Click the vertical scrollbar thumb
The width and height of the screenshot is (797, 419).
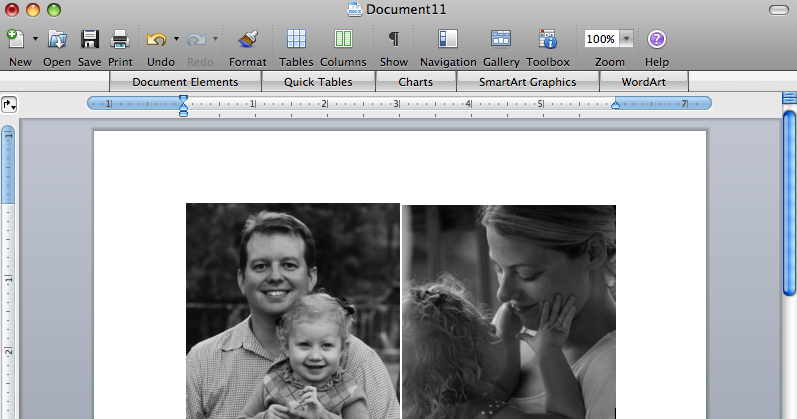click(x=789, y=203)
